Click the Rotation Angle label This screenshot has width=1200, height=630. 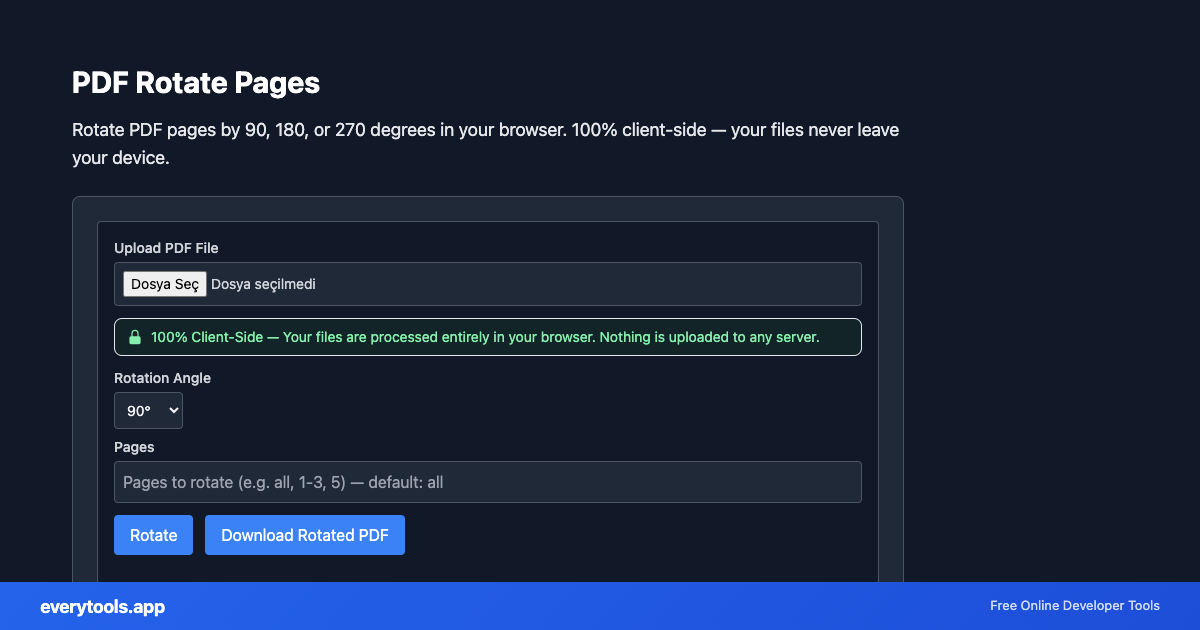tap(162, 378)
